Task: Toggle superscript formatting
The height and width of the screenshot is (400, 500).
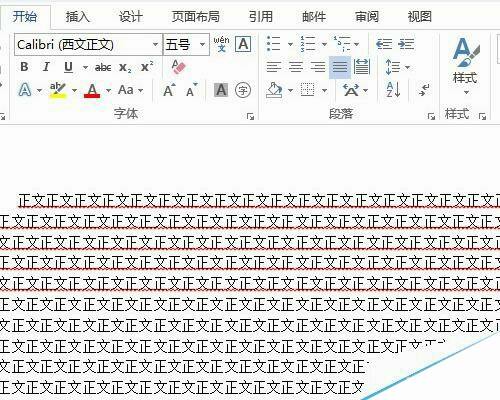Action: (147, 67)
